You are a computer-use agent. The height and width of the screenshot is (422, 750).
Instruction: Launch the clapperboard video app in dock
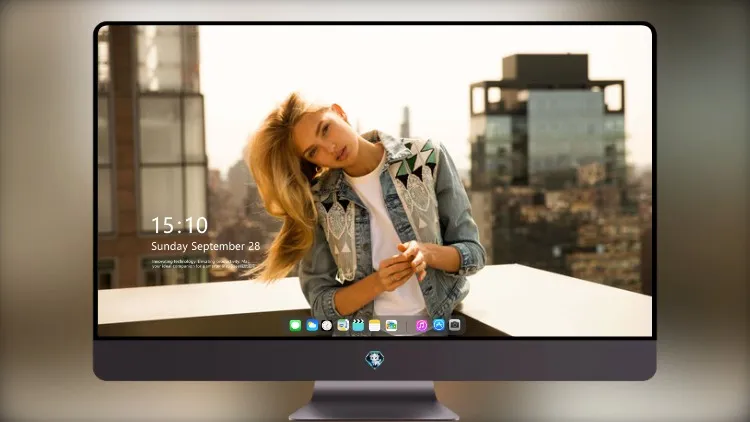click(358, 325)
